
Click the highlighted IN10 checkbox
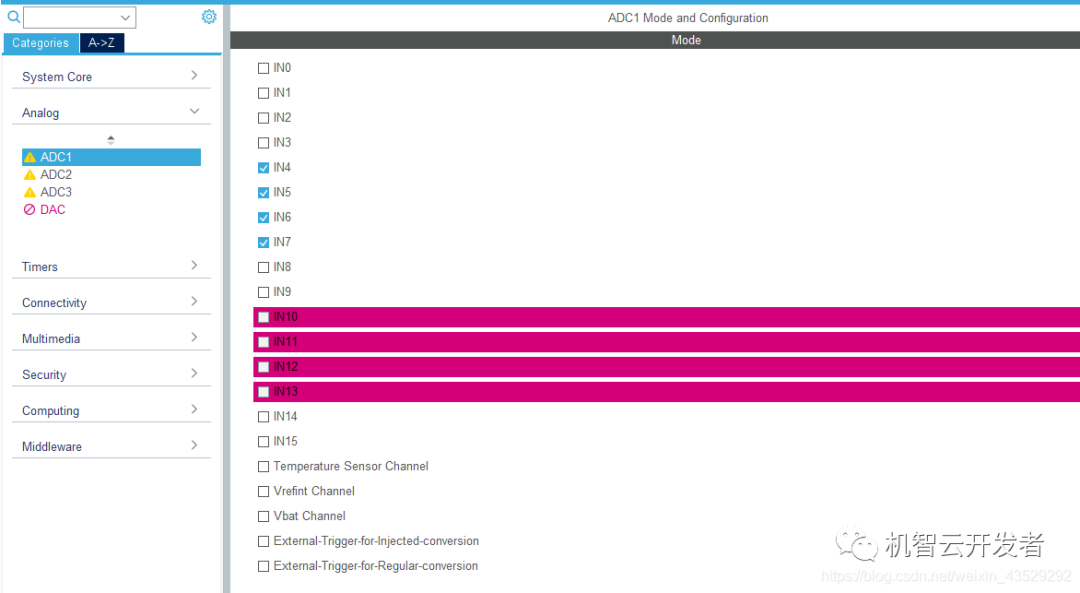263,317
